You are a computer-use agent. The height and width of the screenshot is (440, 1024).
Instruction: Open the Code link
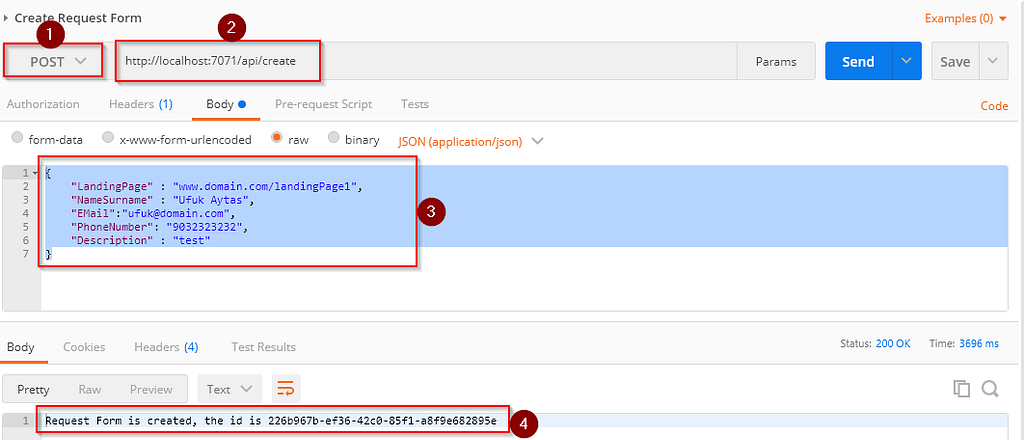[x=994, y=106]
